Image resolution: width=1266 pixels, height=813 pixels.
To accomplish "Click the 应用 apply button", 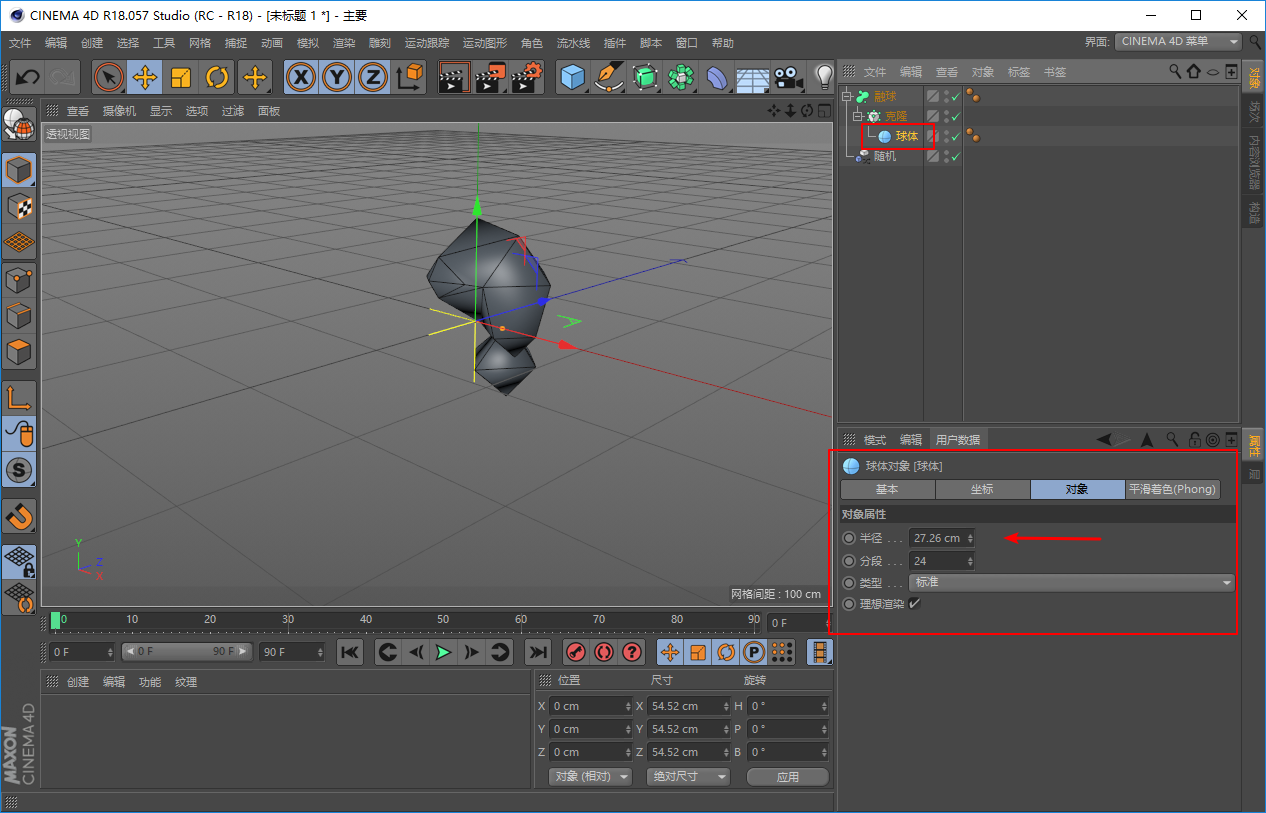I will [x=788, y=777].
